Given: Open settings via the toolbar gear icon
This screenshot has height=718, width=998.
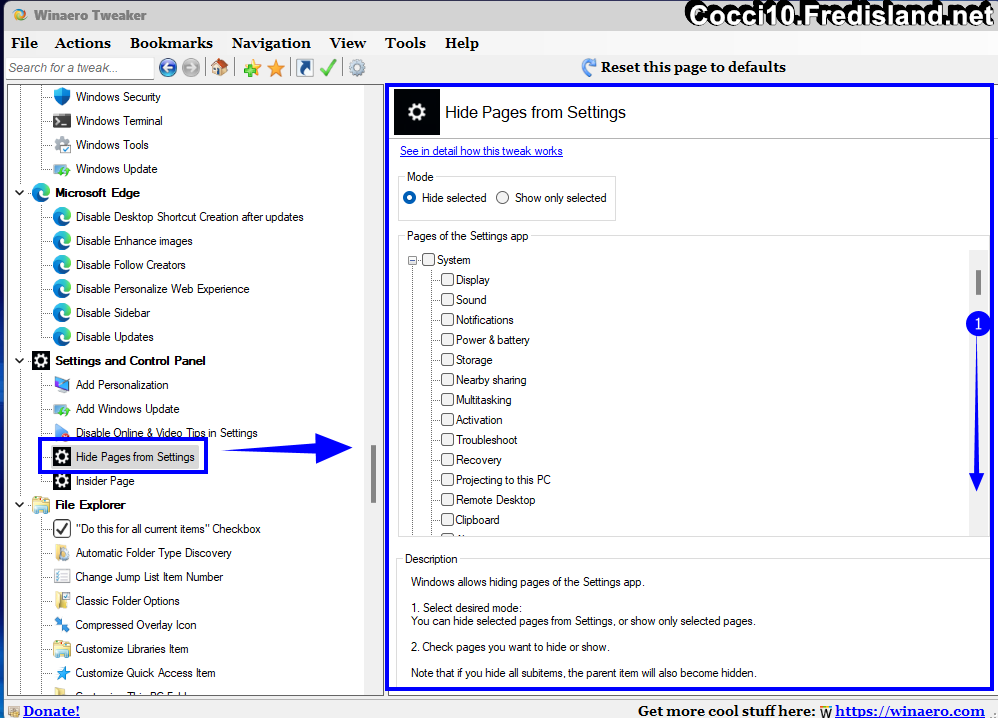Looking at the screenshot, I should [x=357, y=67].
